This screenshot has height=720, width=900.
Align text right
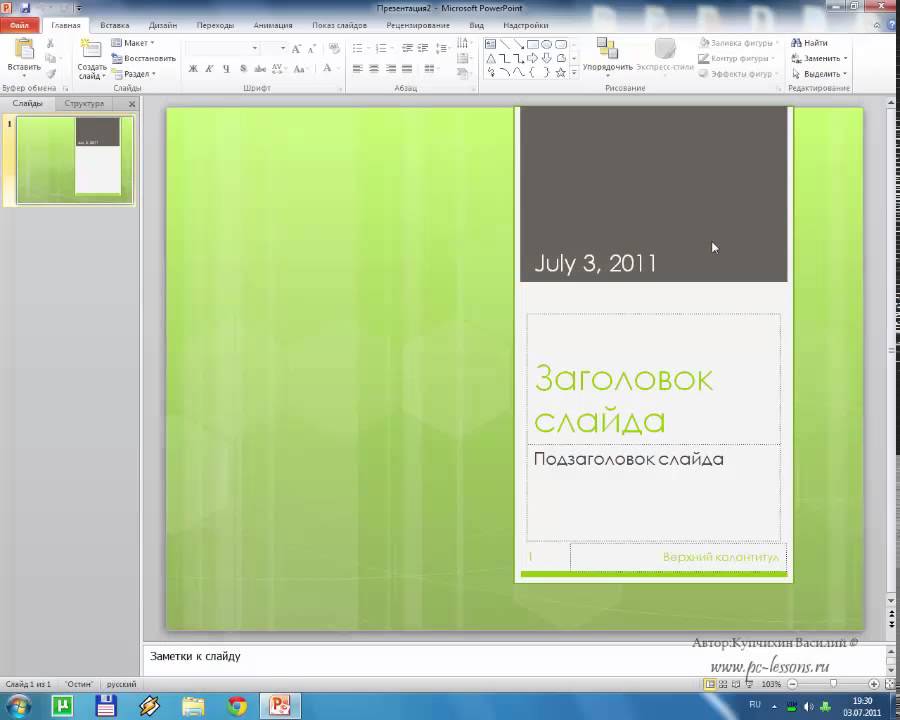(391, 69)
